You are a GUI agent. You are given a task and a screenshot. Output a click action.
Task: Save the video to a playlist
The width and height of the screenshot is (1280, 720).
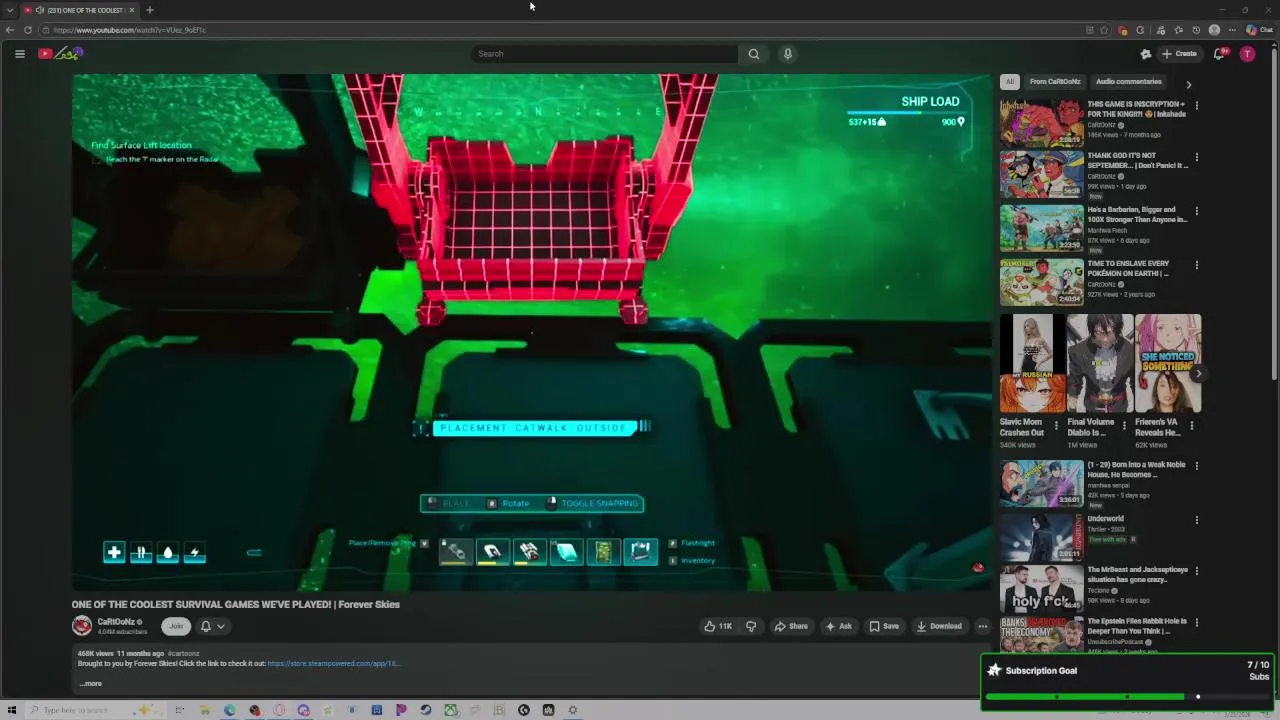tap(883, 626)
